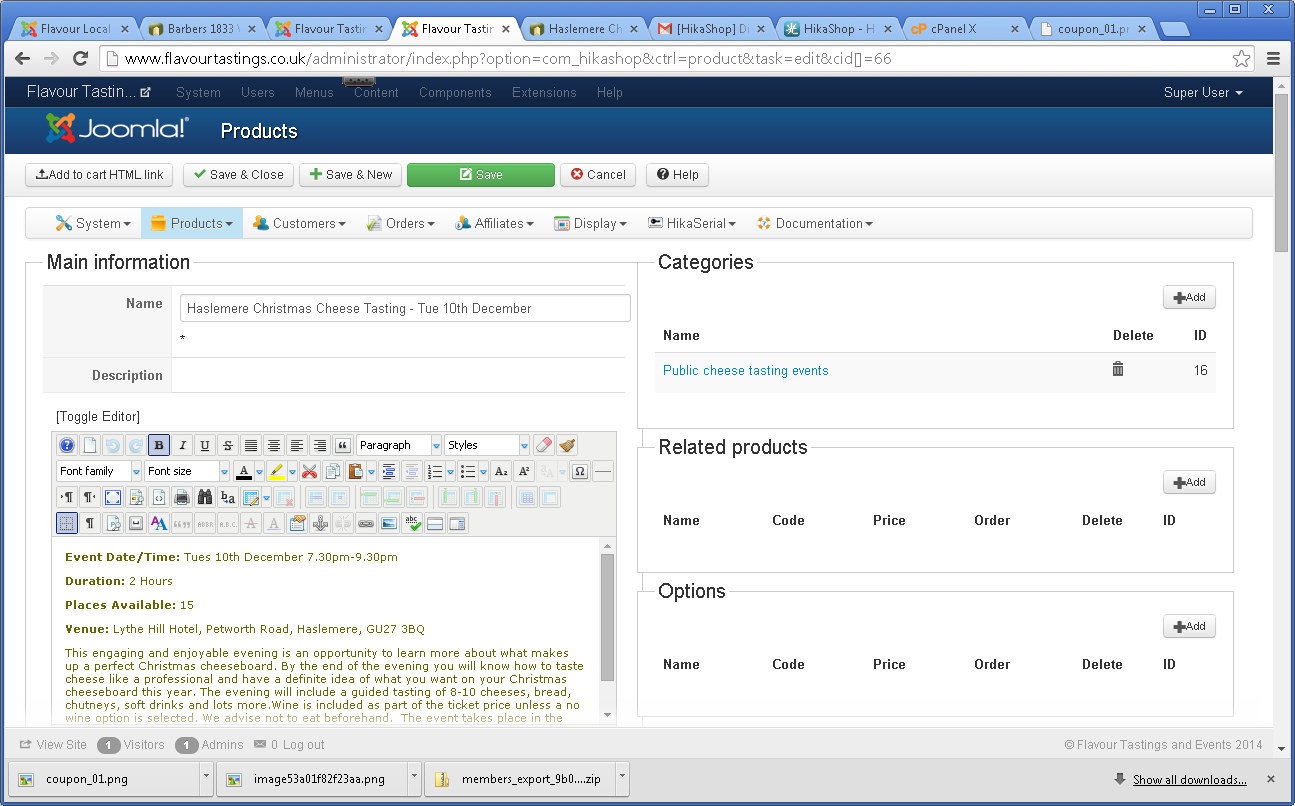Toggle show blocks paragraph marker
The height and width of the screenshot is (806, 1295).
pyautogui.click(x=90, y=523)
